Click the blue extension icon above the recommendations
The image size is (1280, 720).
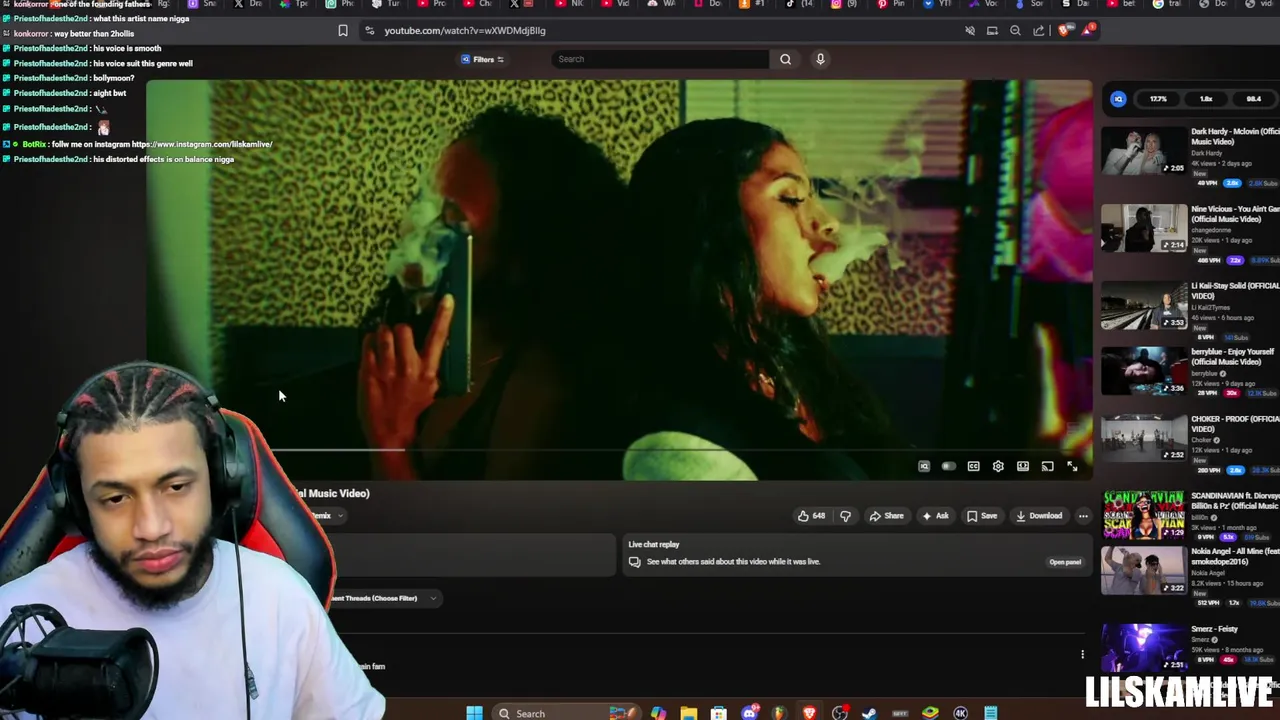click(1118, 99)
